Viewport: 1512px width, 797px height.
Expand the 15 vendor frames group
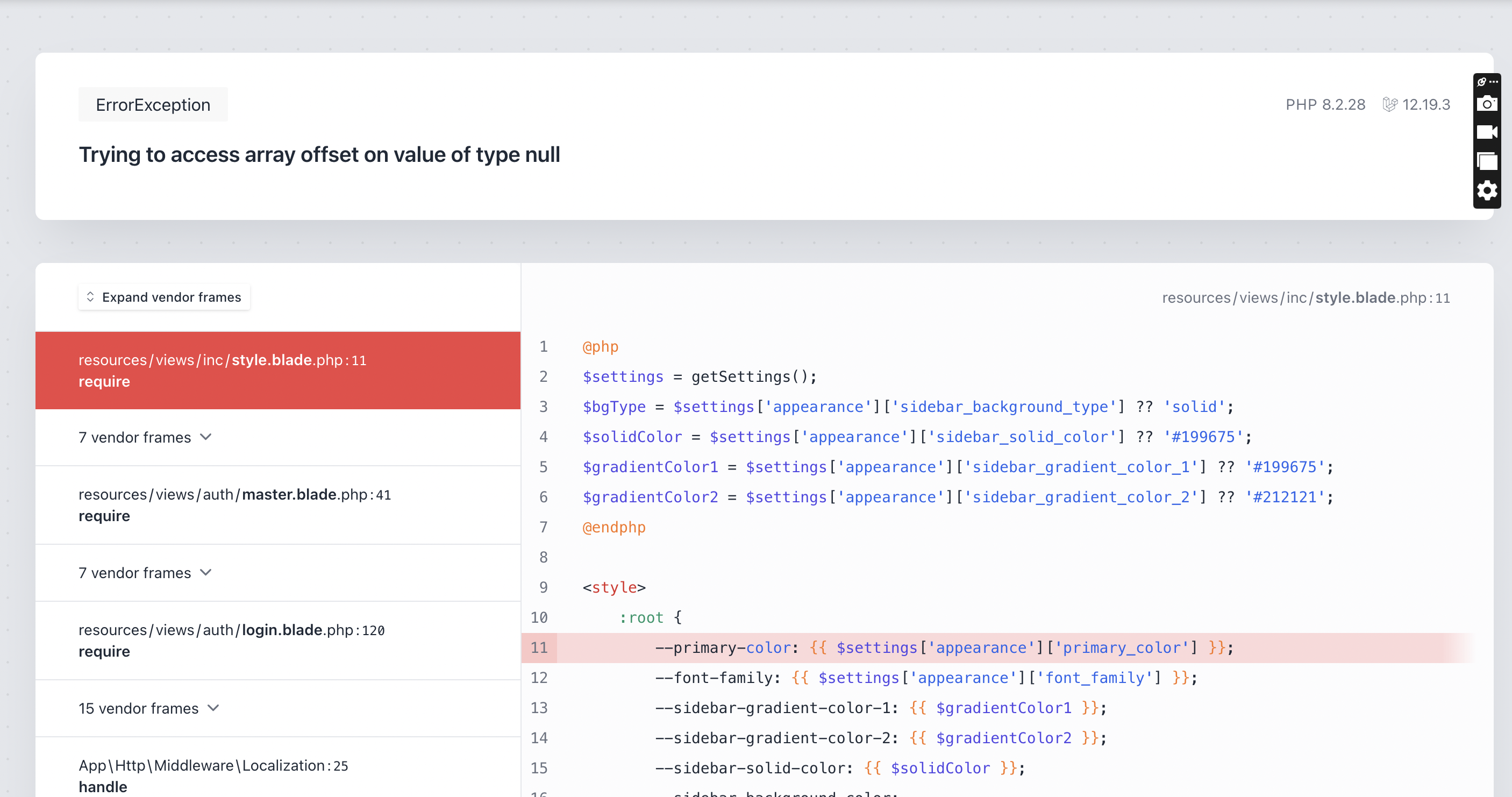(x=149, y=708)
